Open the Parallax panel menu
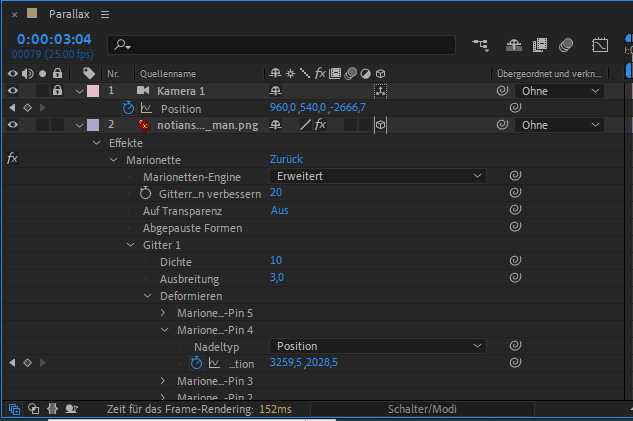The width and height of the screenshot is (633, 421). pyautogui.click(x=105, y=15)
